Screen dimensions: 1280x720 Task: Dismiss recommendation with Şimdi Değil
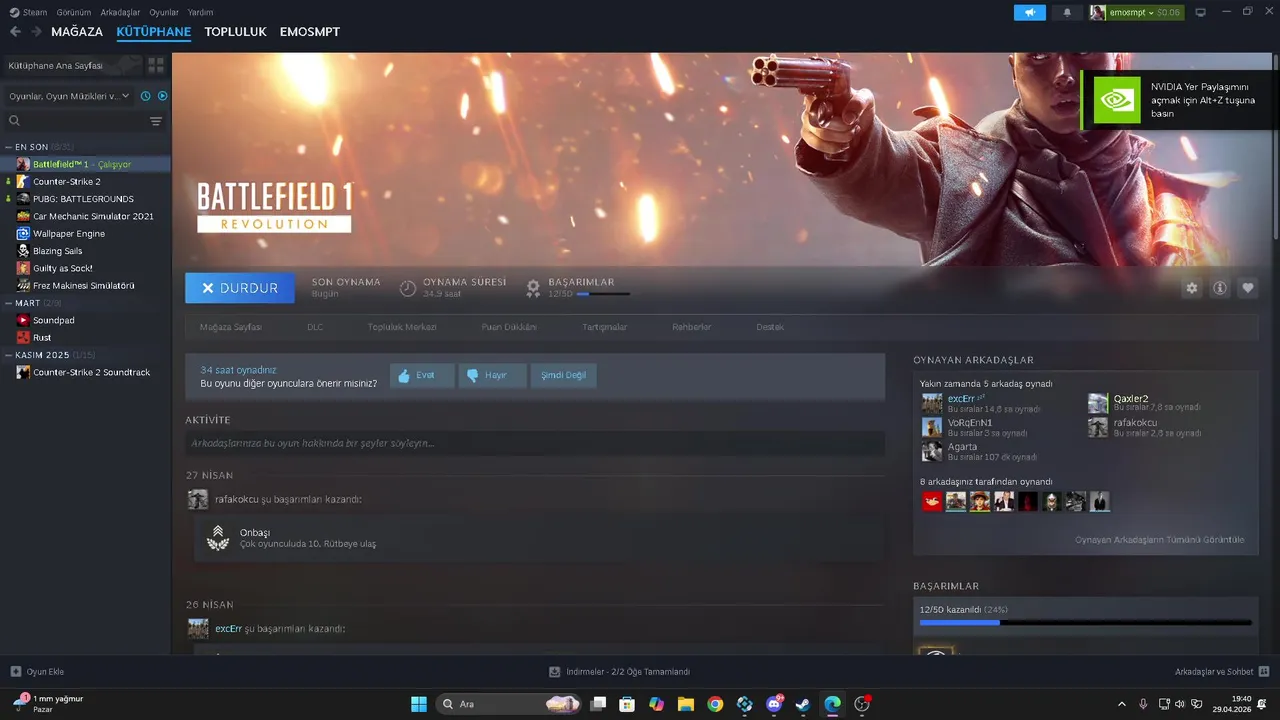[563, 375]
